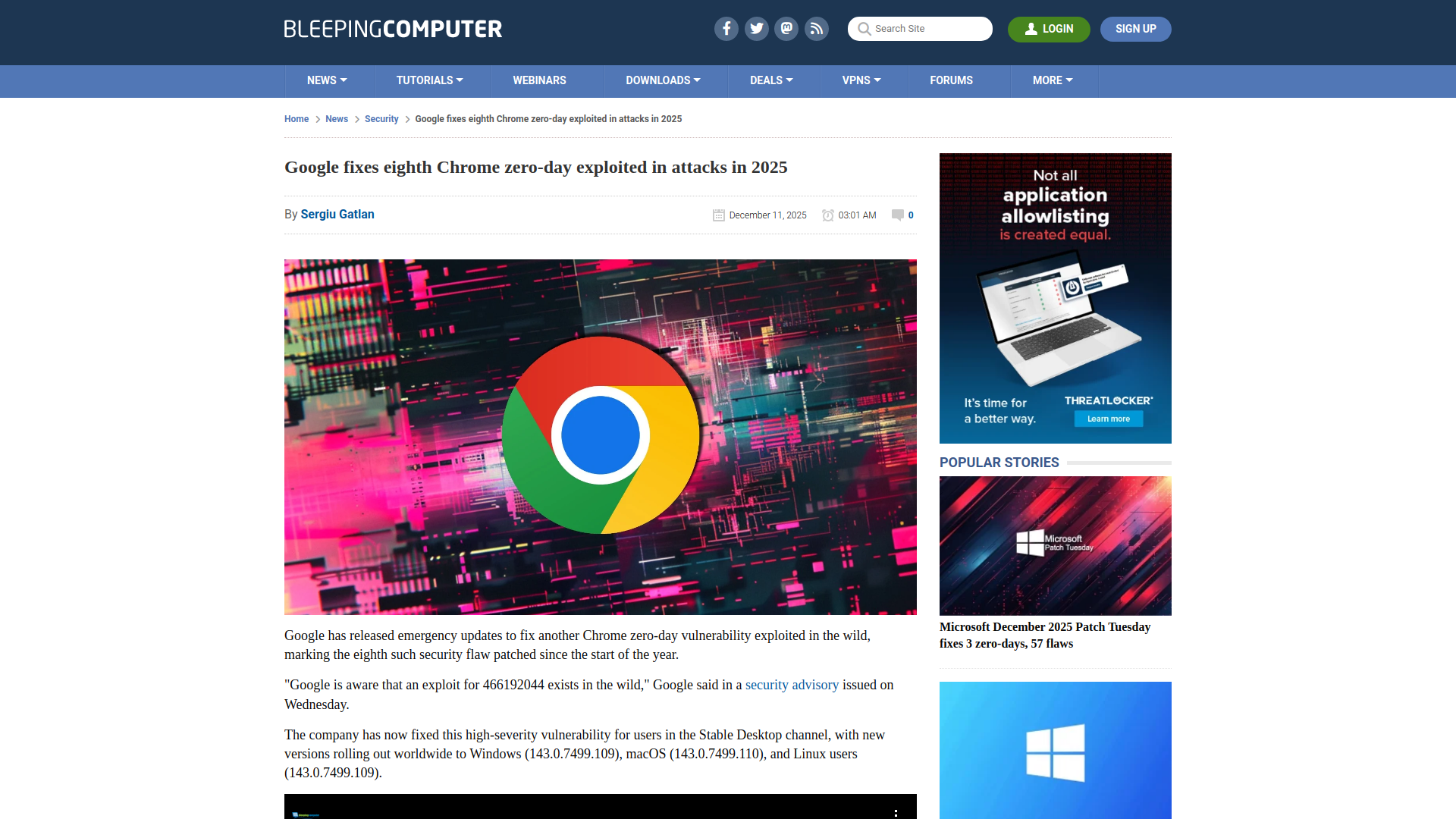This screenshot has height=819, width=1456.
Task: Open BleepingComputer's Facebook page
Action: pos(726,29)
